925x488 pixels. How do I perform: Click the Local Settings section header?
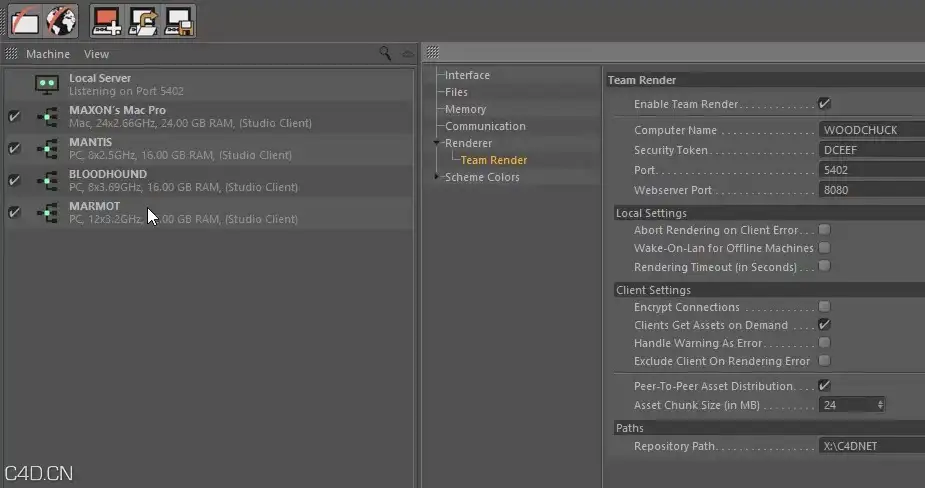pos(769,213)
